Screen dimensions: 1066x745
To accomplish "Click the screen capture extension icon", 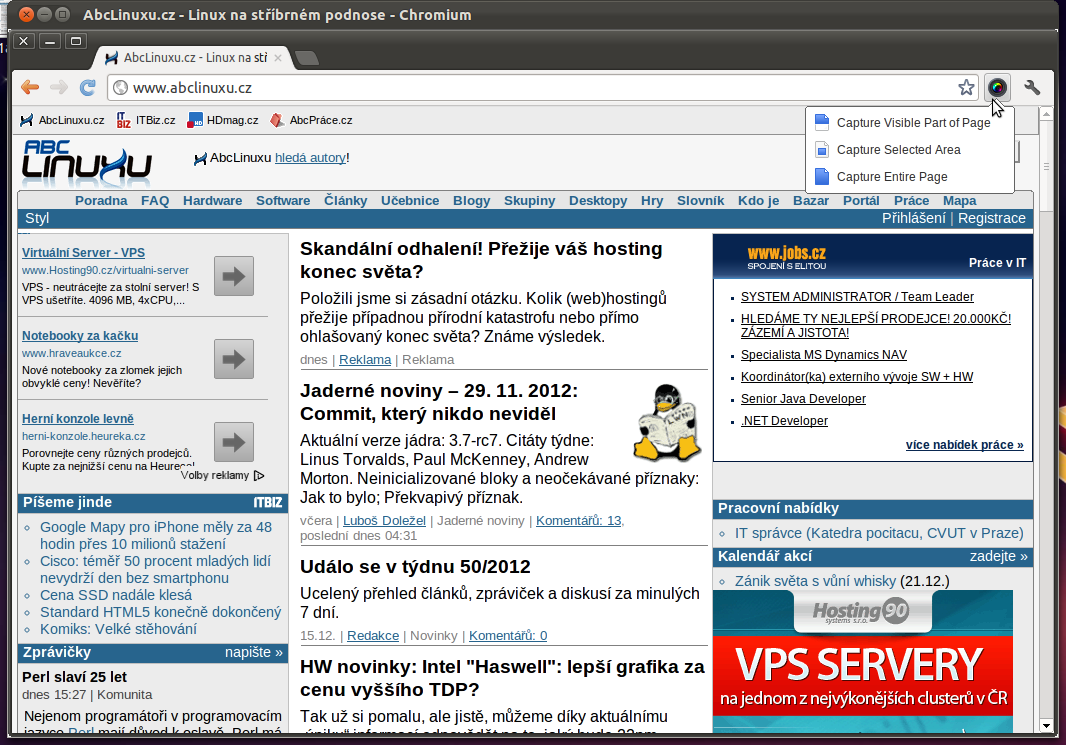I will click(997, 87).
